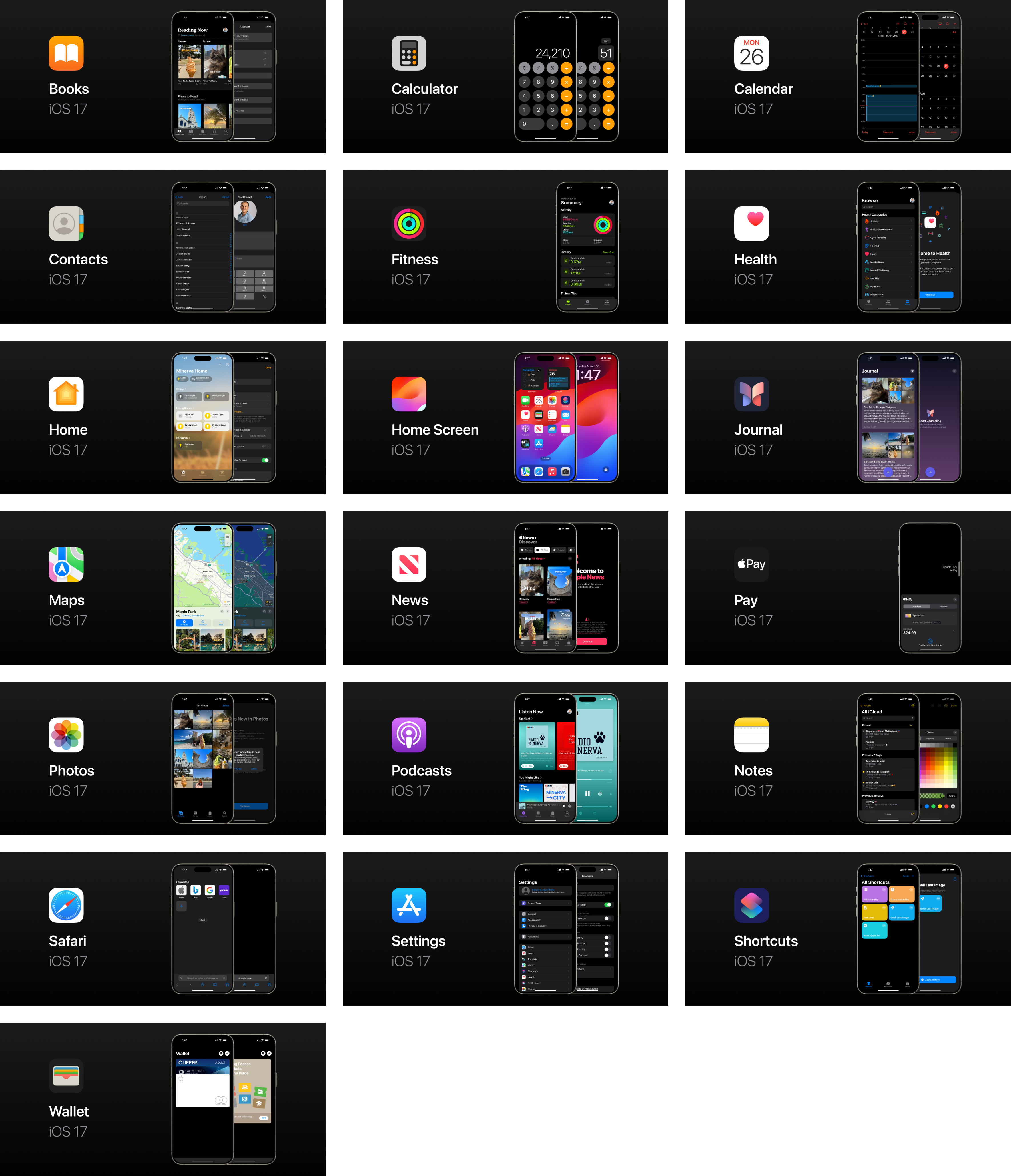Expand the Living Room chevron in Home app
Image resolution: width=1011 pixels, height=1176 pixels.
194,408
